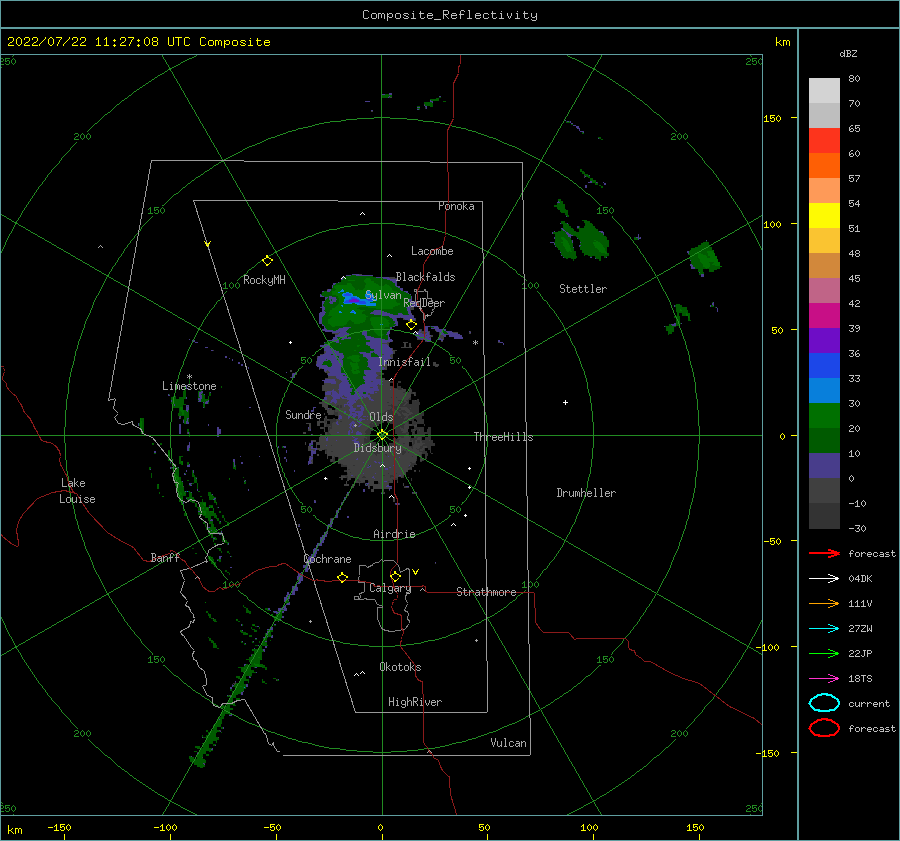
Task: Select the purple swatch between 39 and 36
Action: (x=824, y=340)
